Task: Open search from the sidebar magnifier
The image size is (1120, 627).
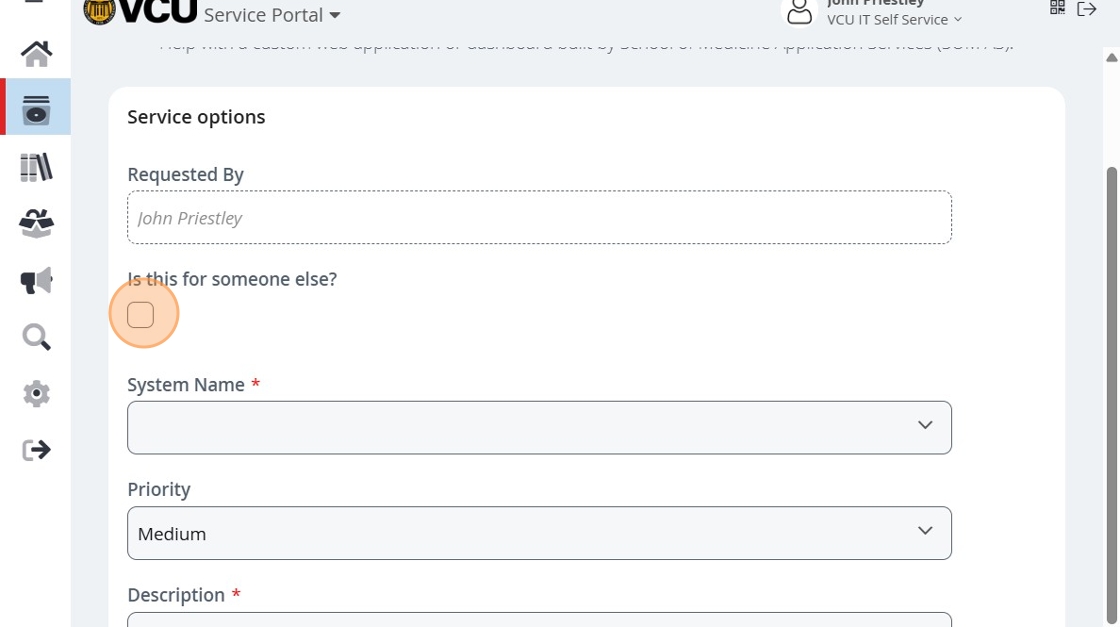Action: coord(36,338)
